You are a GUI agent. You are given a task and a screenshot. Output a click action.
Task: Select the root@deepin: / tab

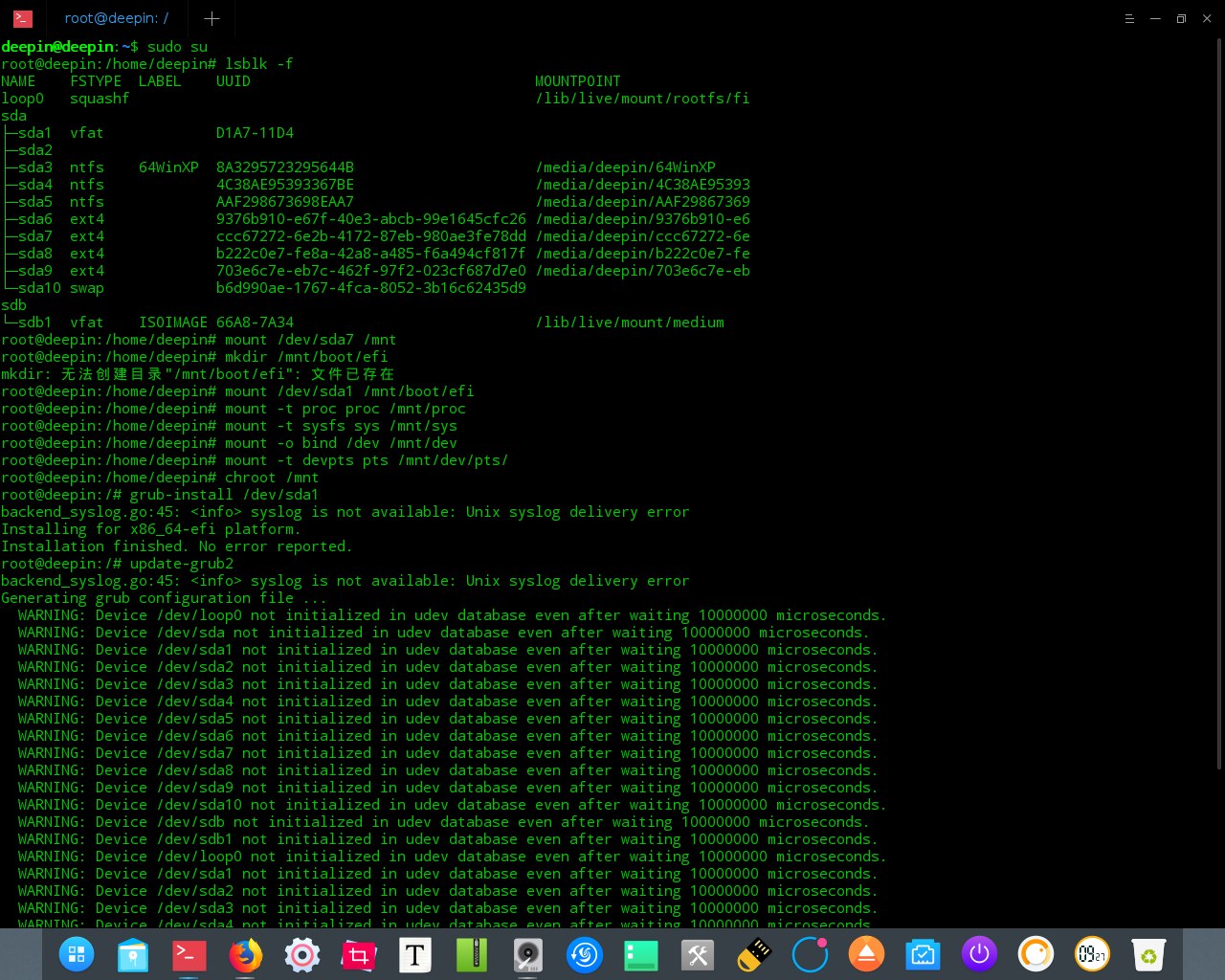click(116, 18)
